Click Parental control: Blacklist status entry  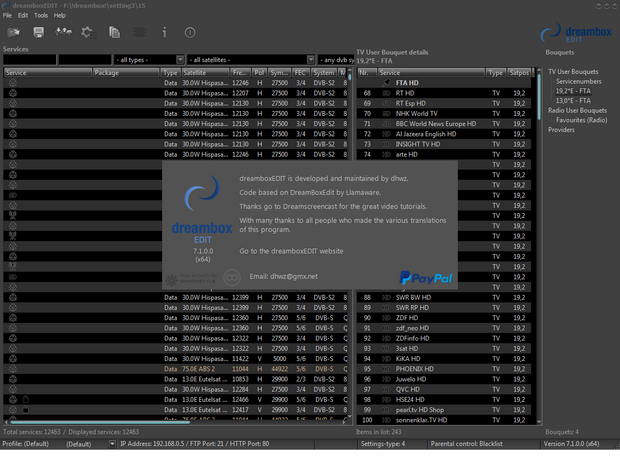(x=467, y=444)
